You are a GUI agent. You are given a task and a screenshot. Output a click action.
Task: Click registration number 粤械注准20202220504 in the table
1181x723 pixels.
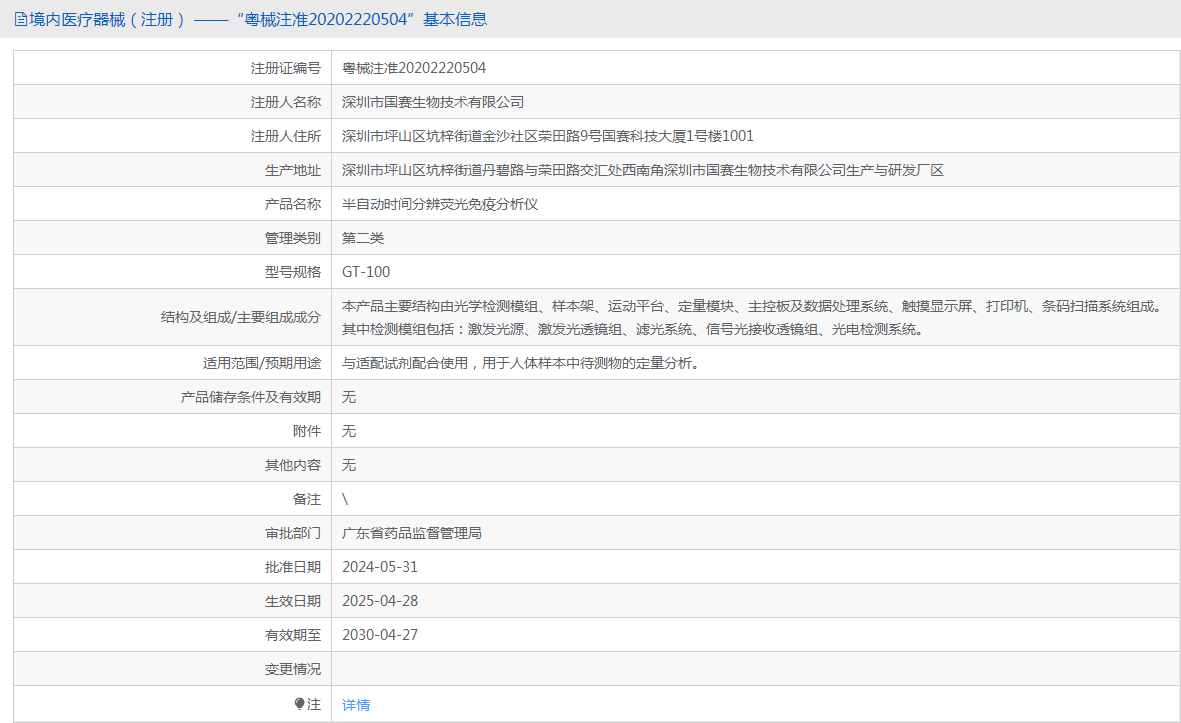click(414, 68)
